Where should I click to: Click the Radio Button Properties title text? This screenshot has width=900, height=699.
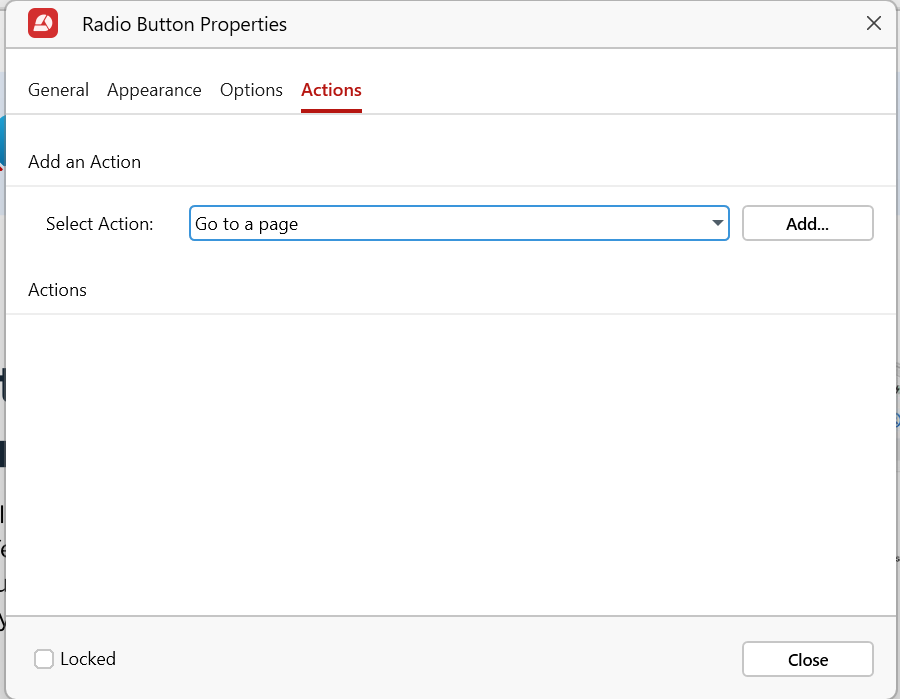tap(184, 24)
